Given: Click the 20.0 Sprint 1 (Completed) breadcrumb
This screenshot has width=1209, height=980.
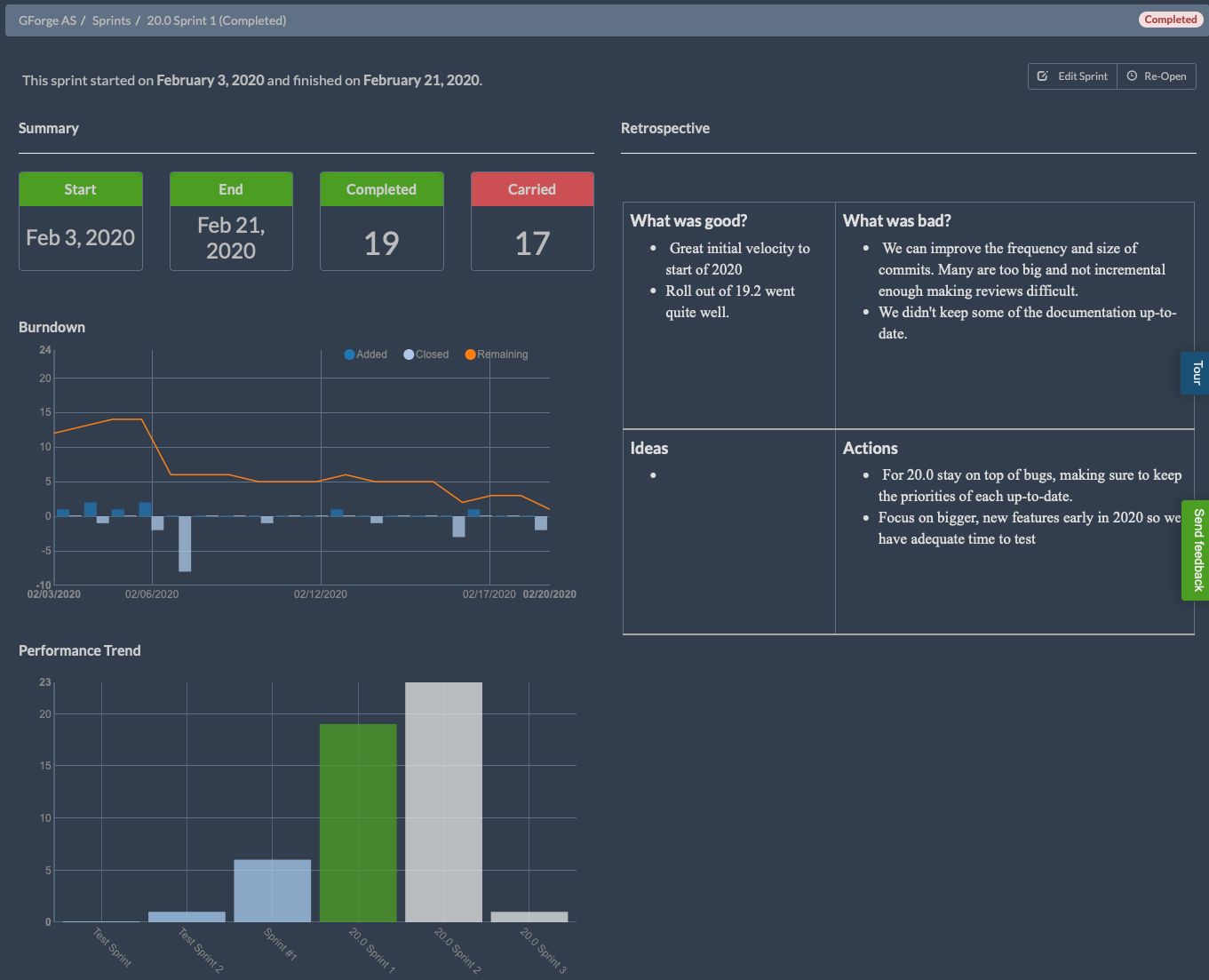Looking at the screenshot, I should 216,20.
